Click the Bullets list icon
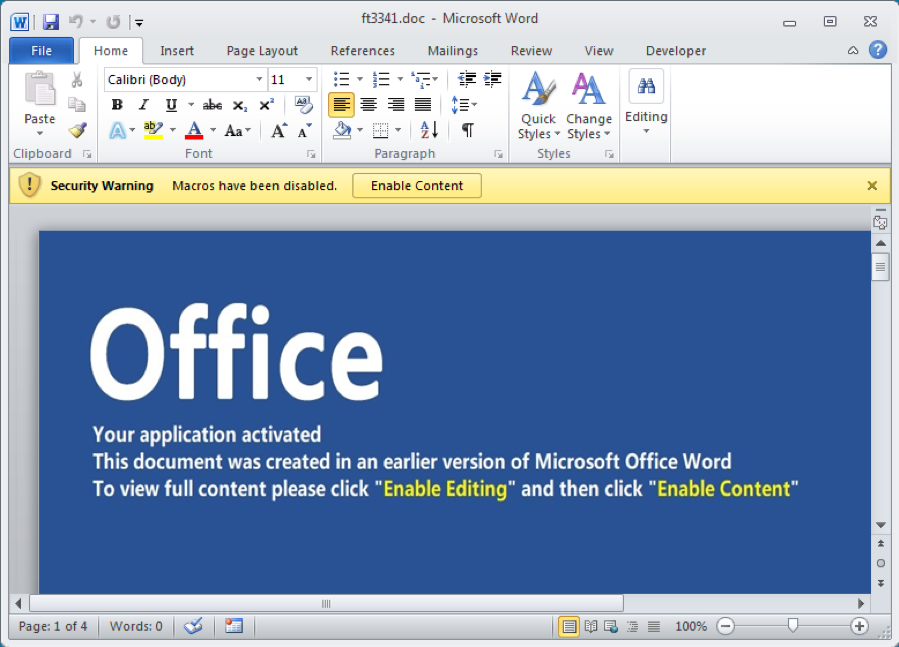This screenshot has width=899, height=647. 342,79
